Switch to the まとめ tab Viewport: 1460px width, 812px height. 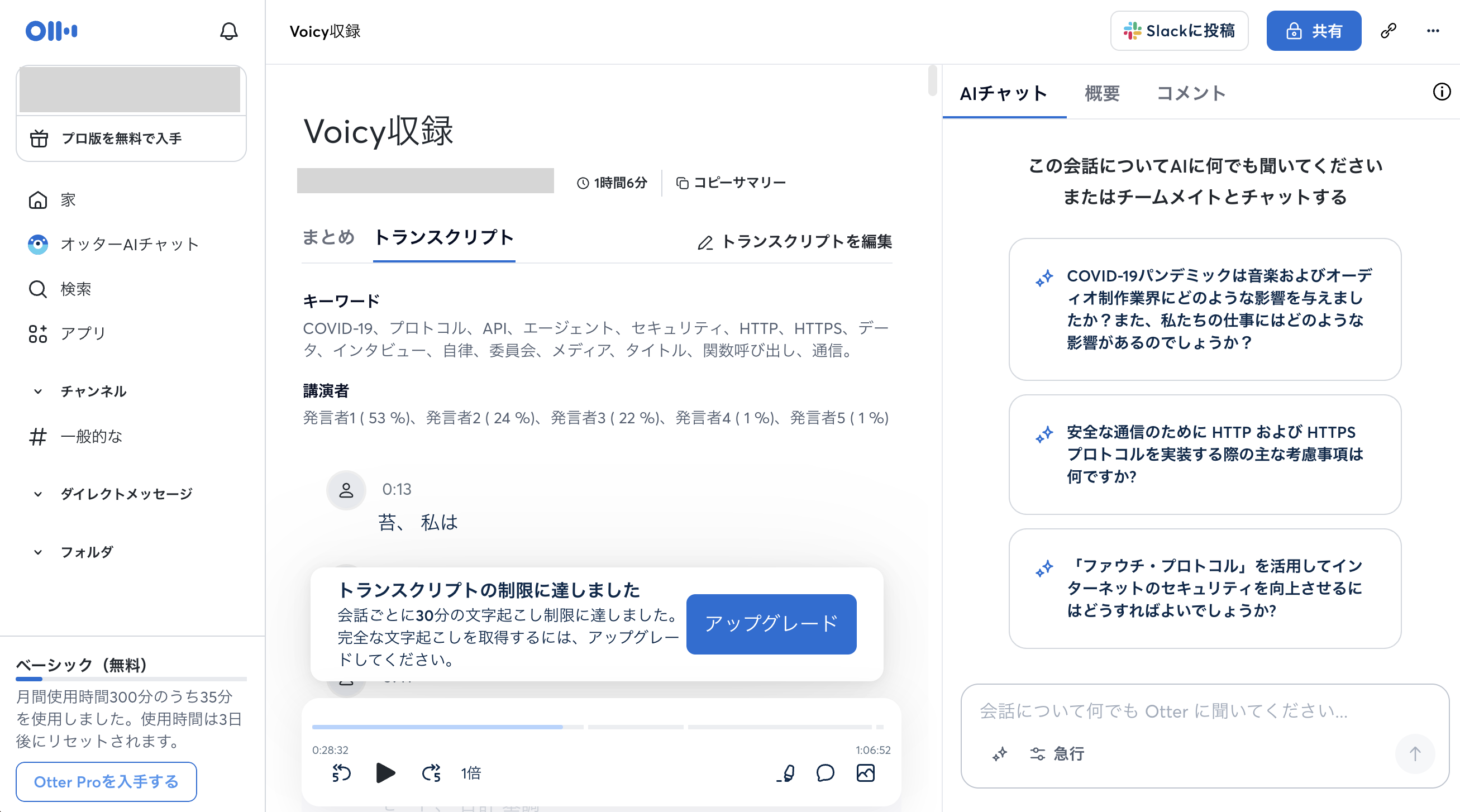coord(329,238)
